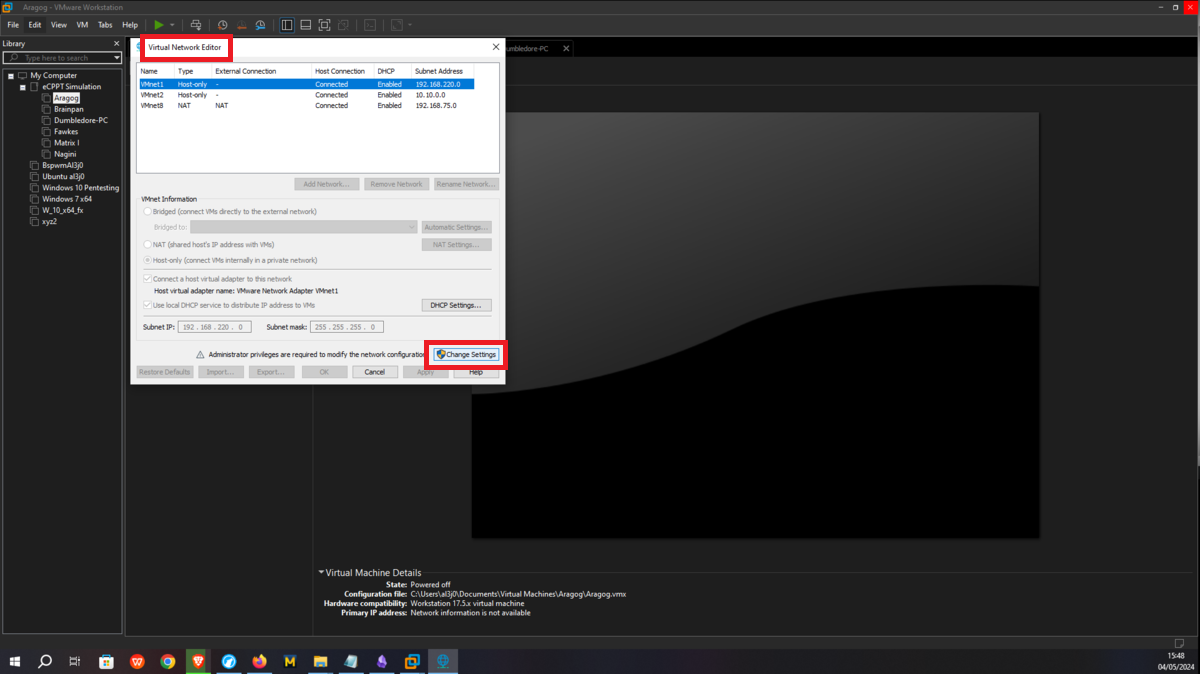Enter full screen mode via toolbar icon
This screenshot has height=674, width=1200.
point(324,25)
